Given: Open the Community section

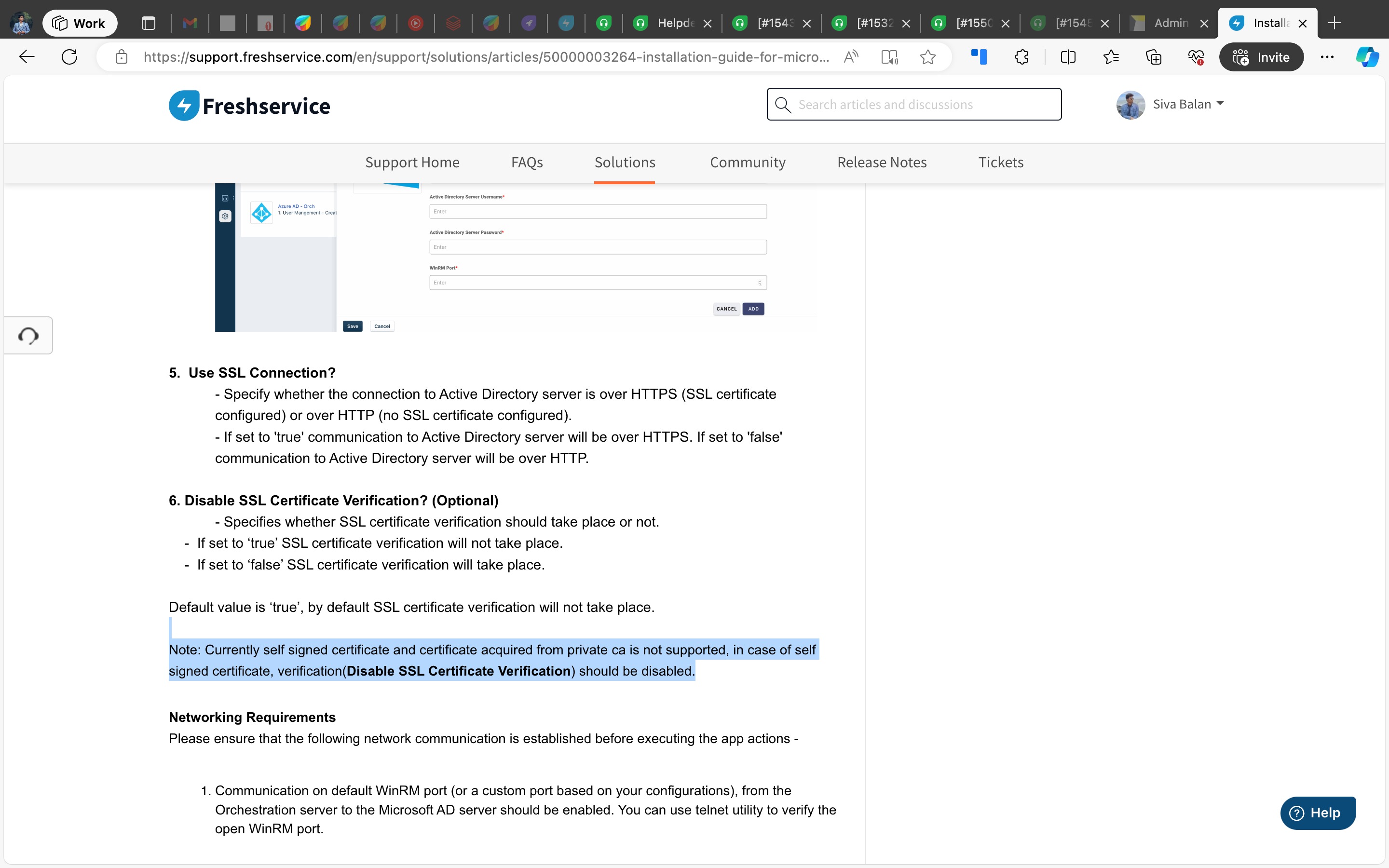Looking at the screenshot, I should coord(747,163).
